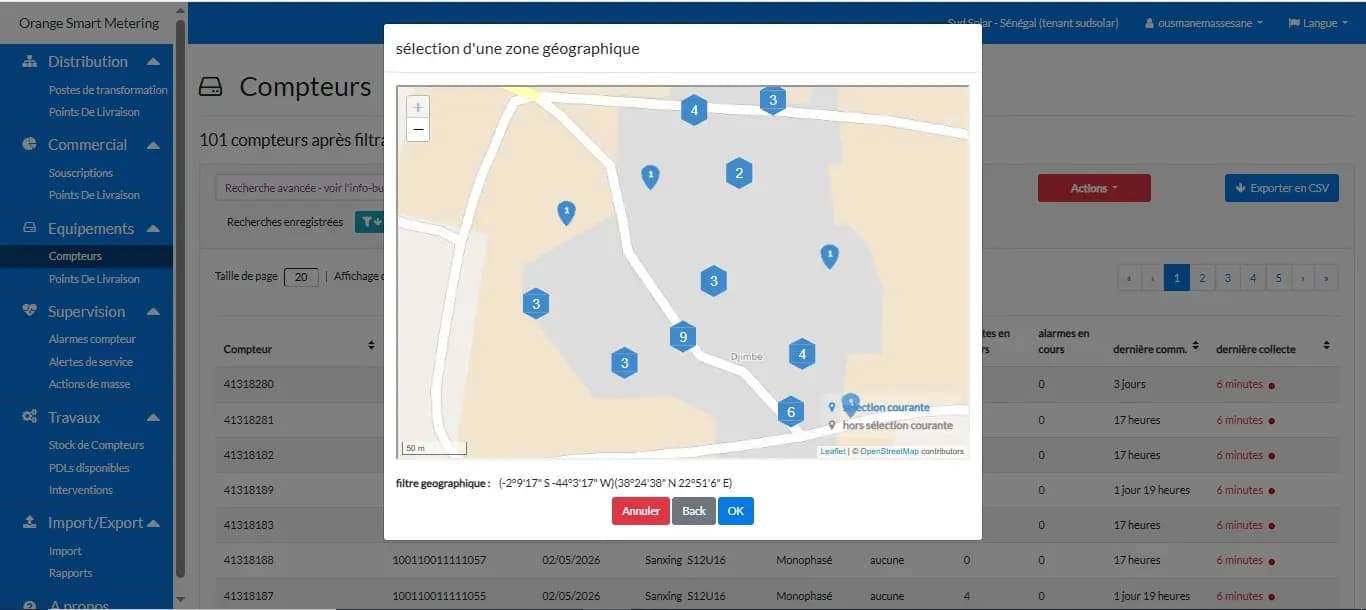Collapse the Supervision menu section
Viewport: 1366px width, 610px height.
coord(153,312)
